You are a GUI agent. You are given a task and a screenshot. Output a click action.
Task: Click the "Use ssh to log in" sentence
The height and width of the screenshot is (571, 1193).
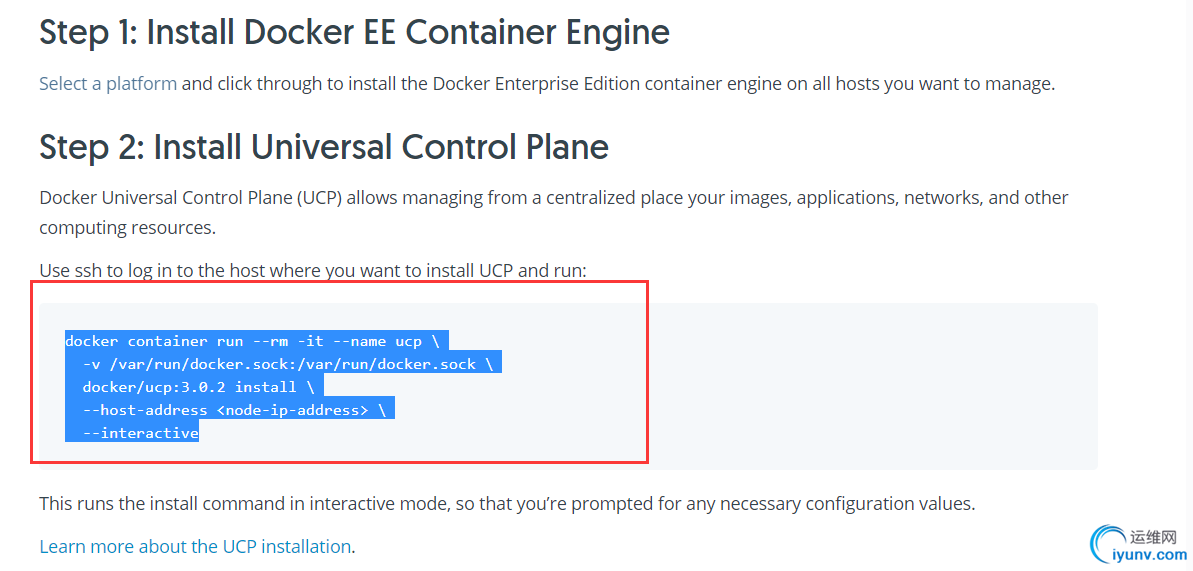pyautogui.click(x=313, y=270)
